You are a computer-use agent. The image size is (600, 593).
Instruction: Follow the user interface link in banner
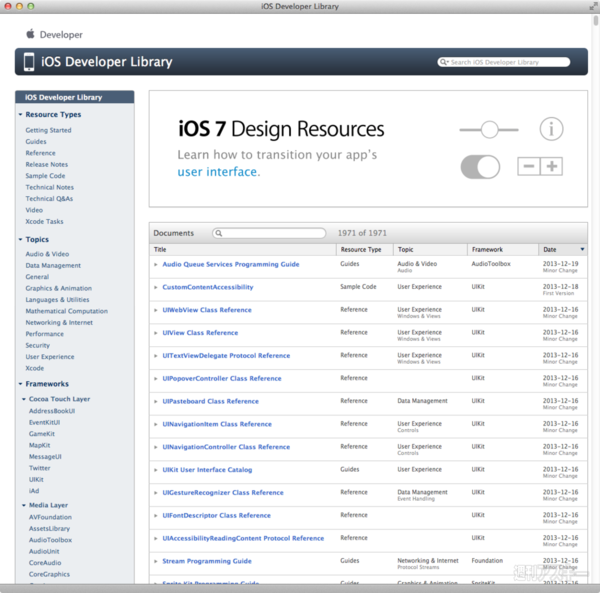[x=217, y=172]
